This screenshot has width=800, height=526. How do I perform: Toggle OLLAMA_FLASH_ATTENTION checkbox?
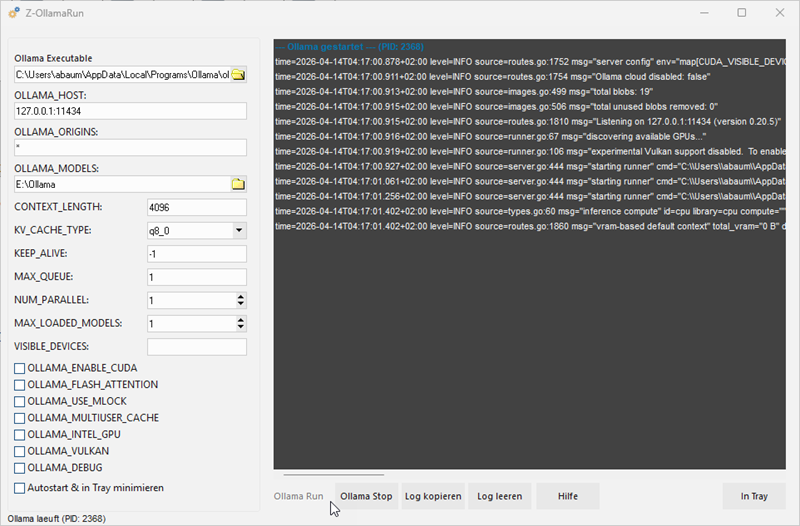[20, 385]
